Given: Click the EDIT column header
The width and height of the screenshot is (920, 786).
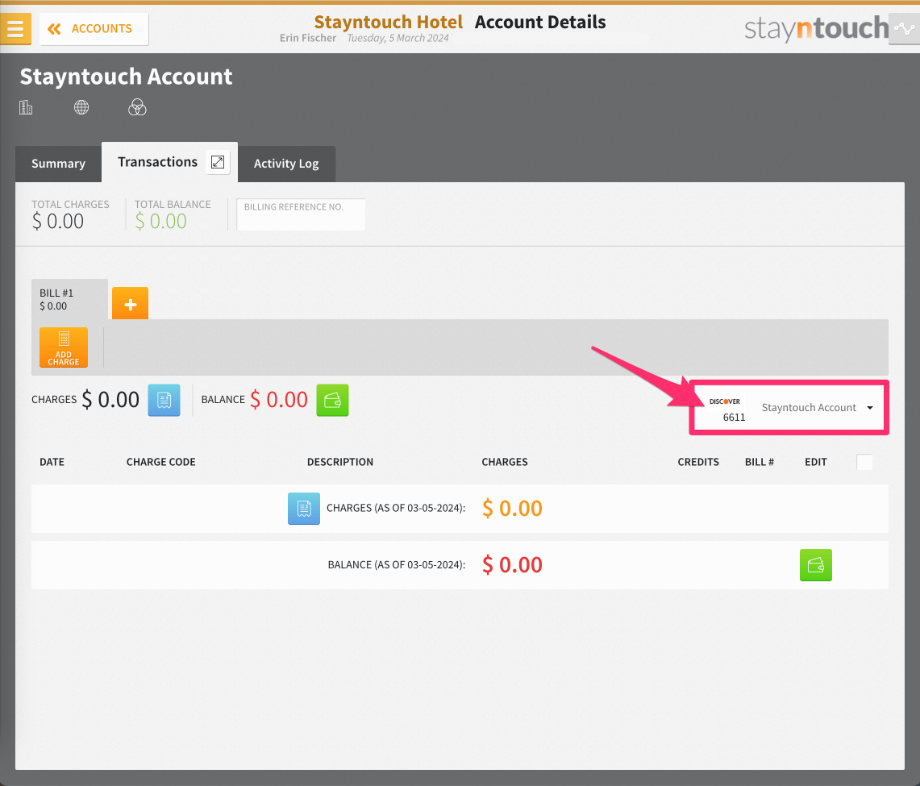Looking at the screenshot, I should [816, 462].
